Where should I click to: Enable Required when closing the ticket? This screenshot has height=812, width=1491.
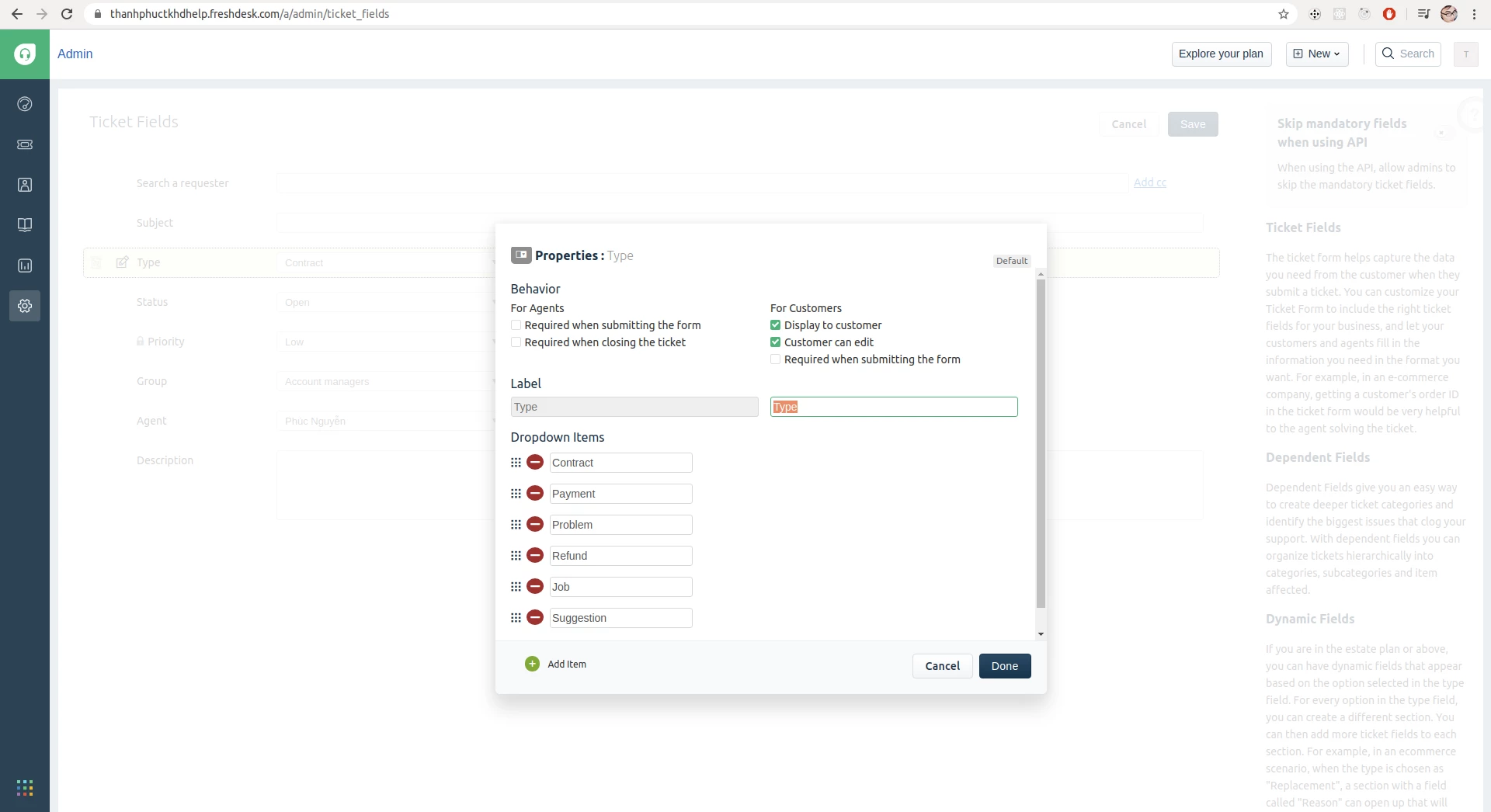(x=516, y=342)
